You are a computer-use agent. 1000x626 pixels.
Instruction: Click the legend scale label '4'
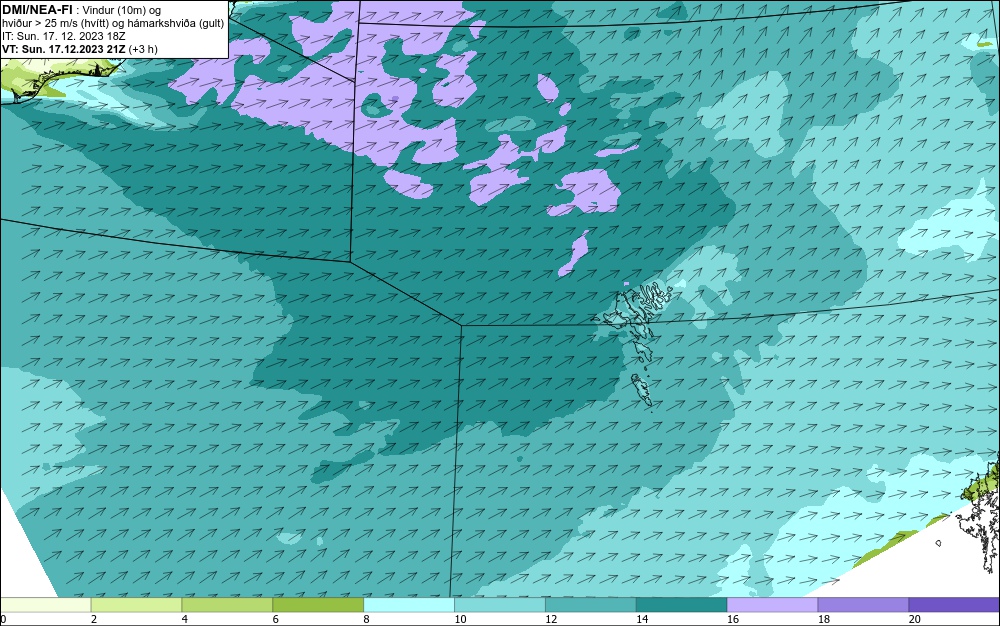point(184,619)
